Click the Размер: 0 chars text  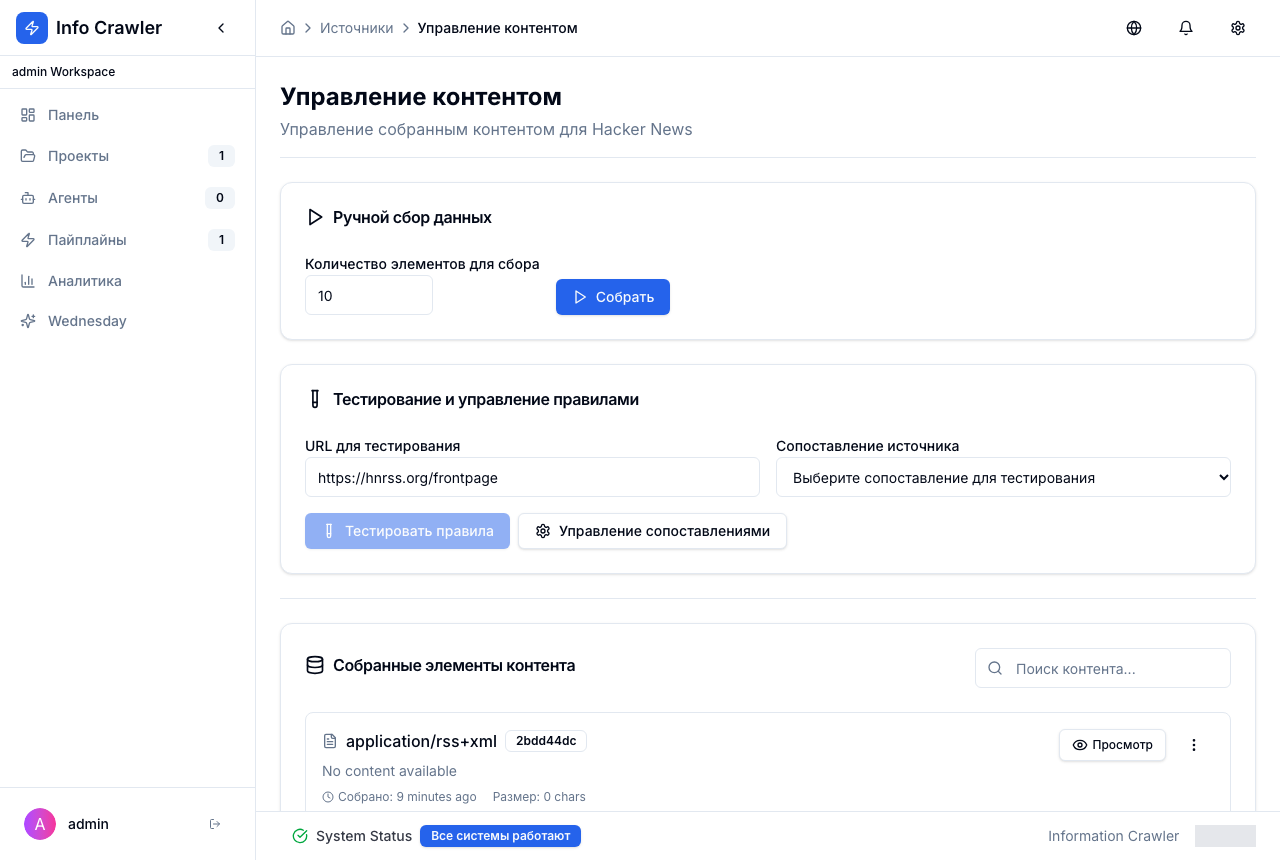(539, 797)
